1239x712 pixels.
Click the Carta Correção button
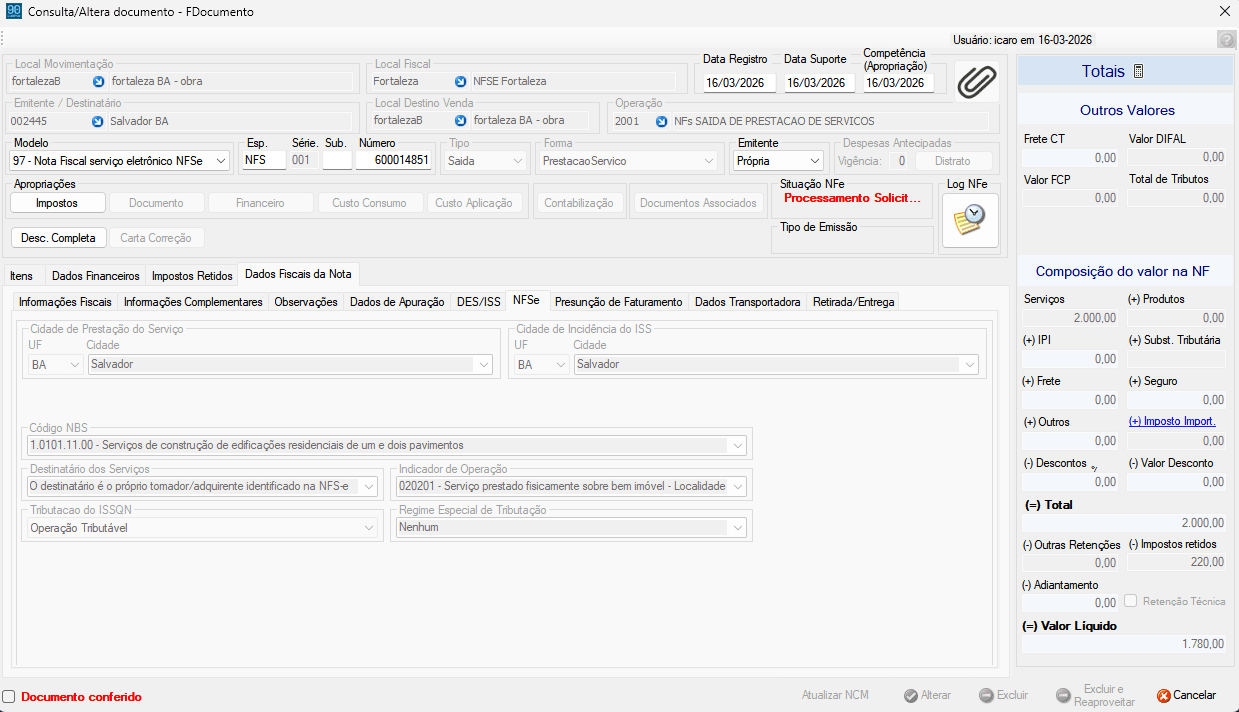tap(157, 238)
